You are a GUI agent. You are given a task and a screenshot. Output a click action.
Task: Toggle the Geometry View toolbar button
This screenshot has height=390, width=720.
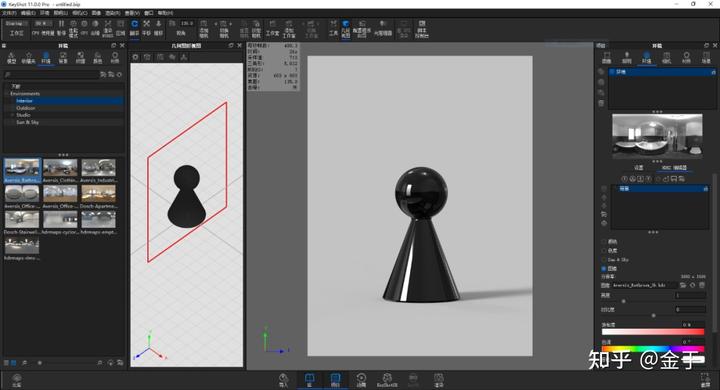(x=346, y=28)
